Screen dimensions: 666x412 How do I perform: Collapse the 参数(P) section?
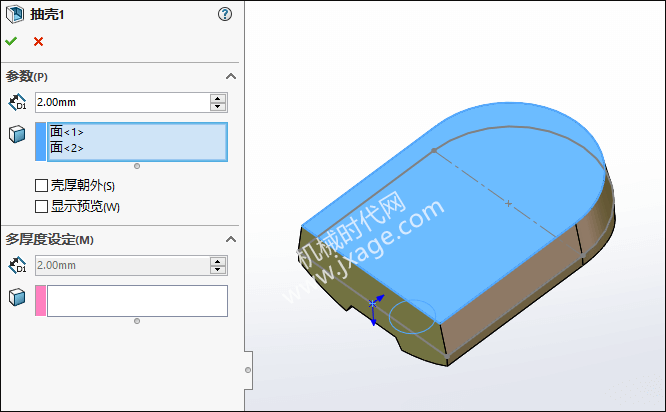231,76
